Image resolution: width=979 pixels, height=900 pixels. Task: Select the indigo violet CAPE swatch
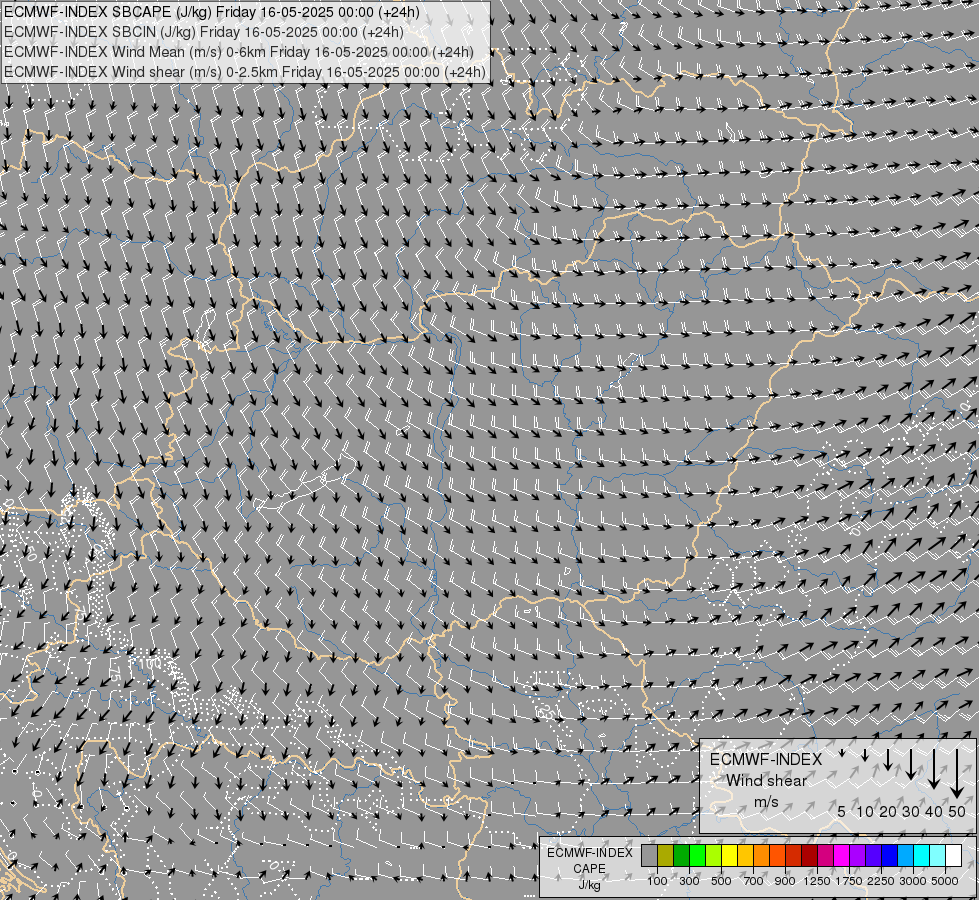873,856
